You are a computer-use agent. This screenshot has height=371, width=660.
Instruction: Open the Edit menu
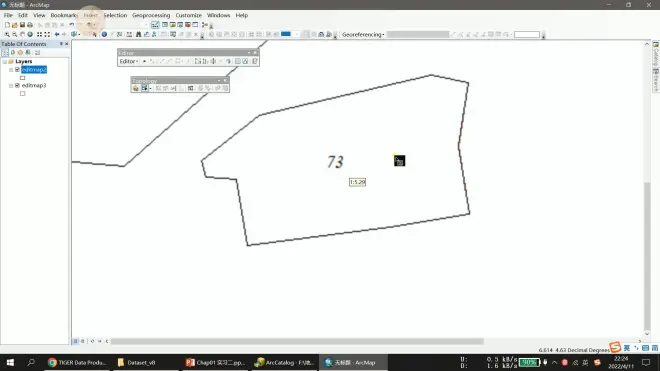(23, 15)
